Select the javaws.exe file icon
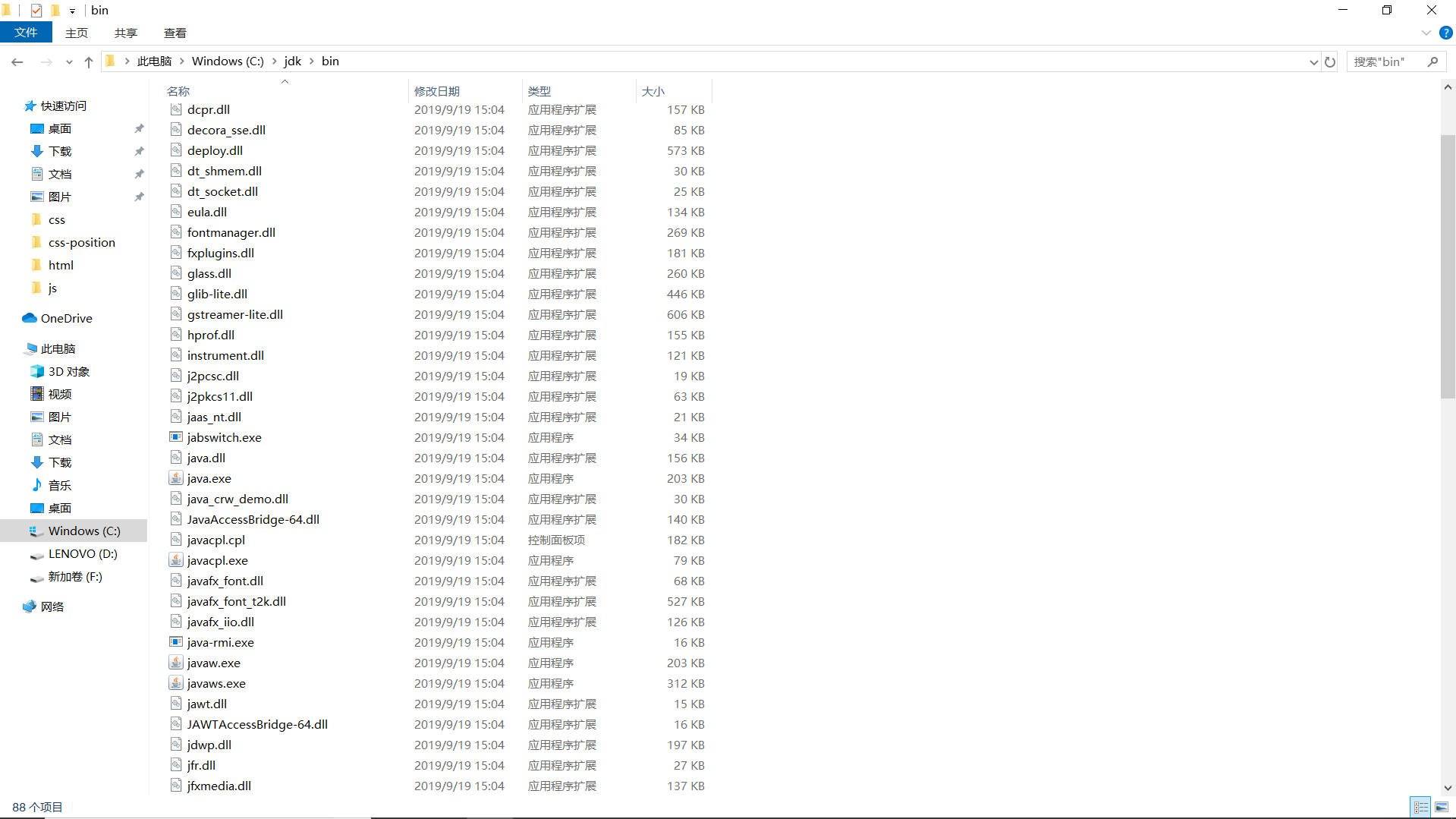Screen dimensions: 1456x819 point(176,683)
